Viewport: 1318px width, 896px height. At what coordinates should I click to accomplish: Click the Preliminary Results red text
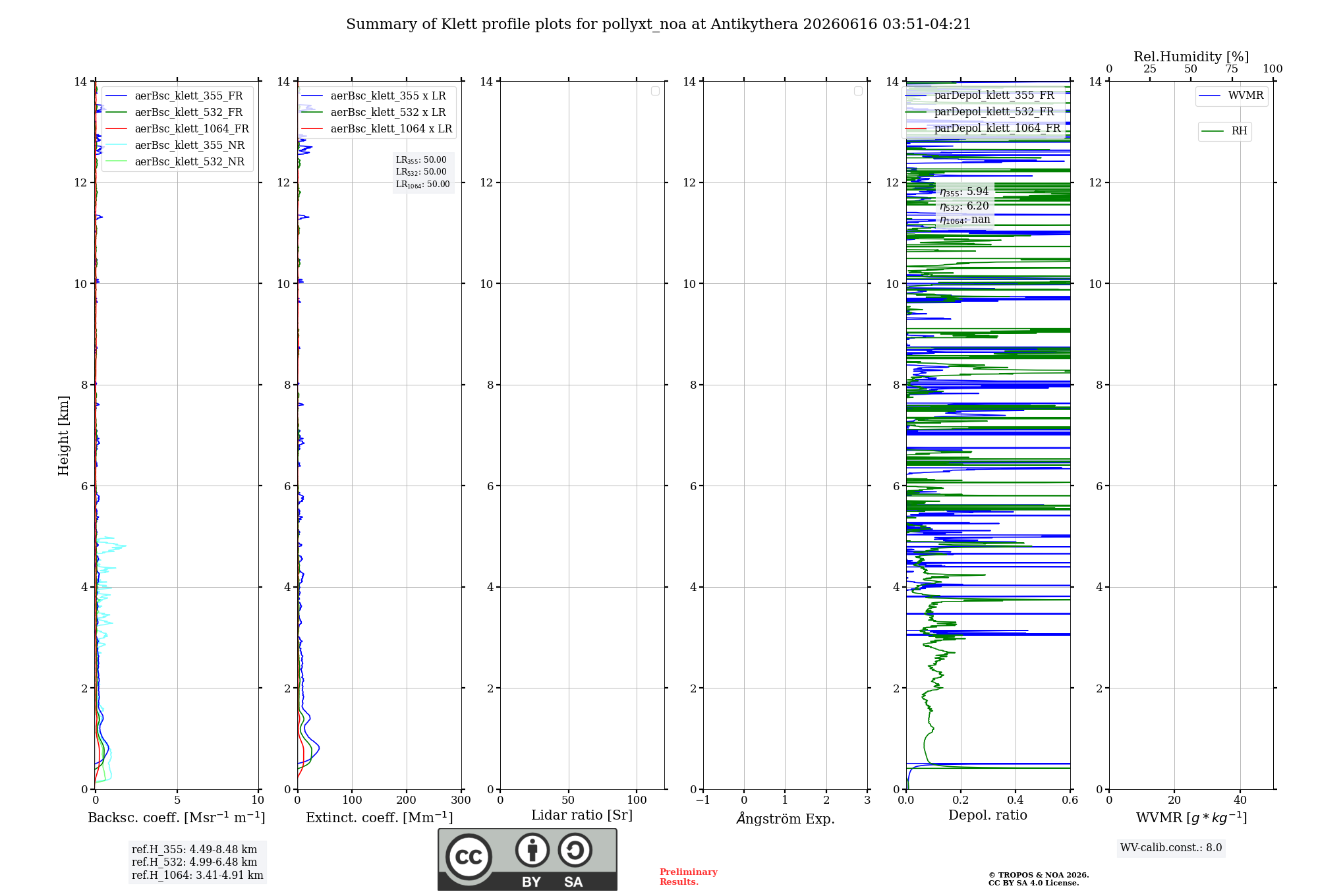tap(688, 877)
